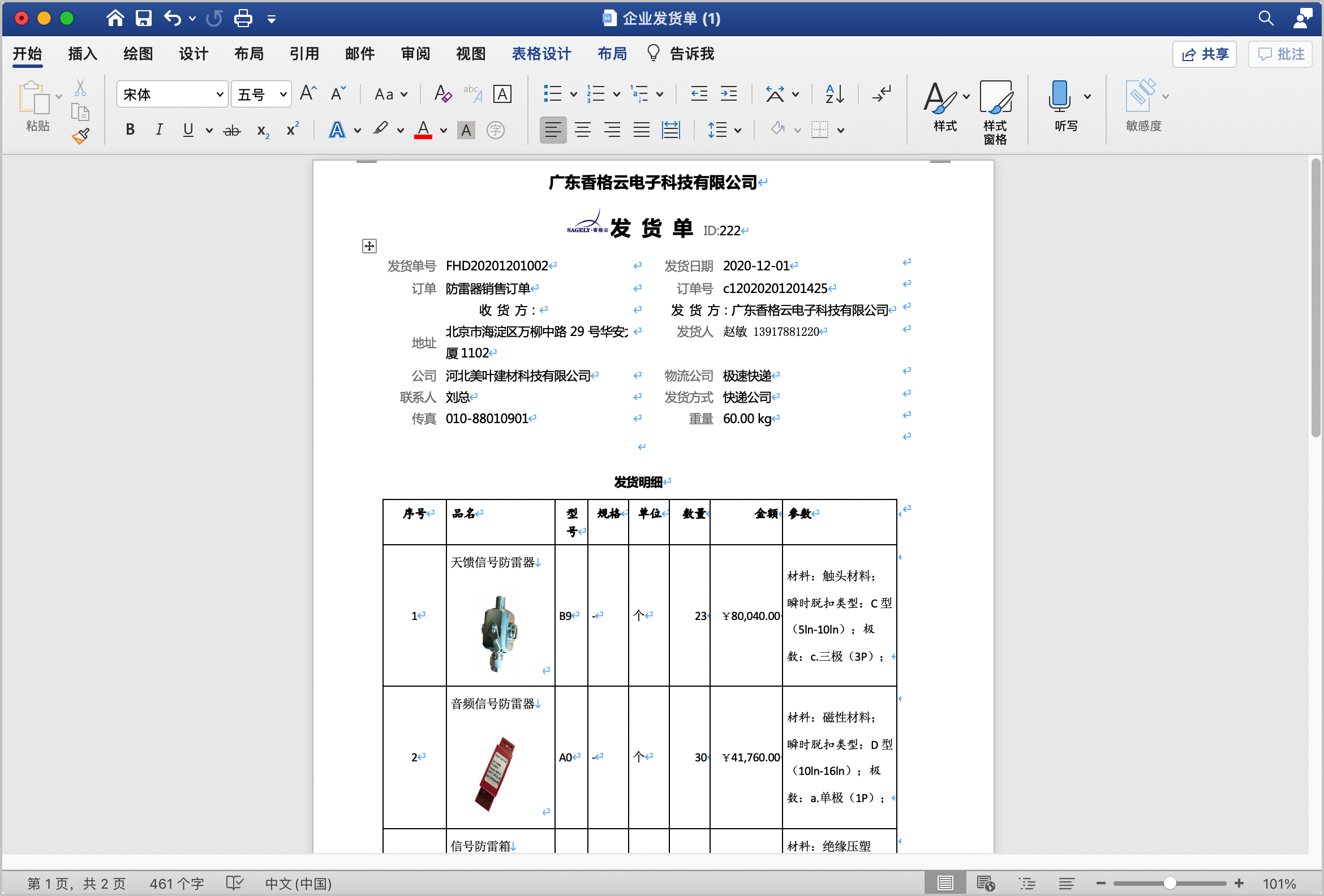Image resolution: width=1324 pixels, height=896 pixels.
Task: Expand bullets list dropdown arrow
Action: pos(573,94)
